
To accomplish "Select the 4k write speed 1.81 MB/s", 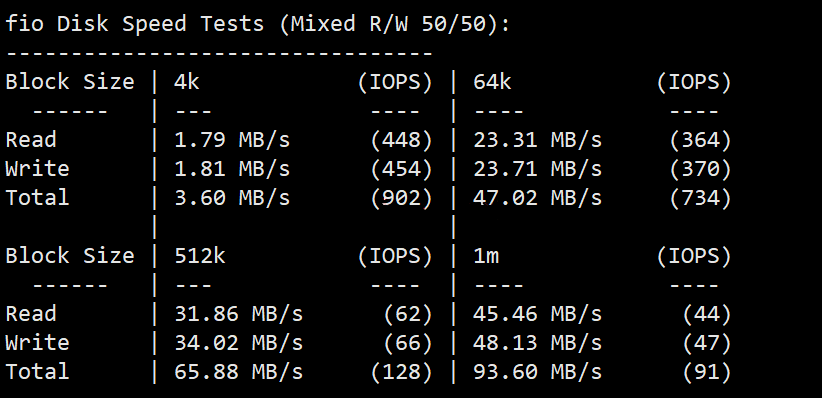I will pos(232,169).
